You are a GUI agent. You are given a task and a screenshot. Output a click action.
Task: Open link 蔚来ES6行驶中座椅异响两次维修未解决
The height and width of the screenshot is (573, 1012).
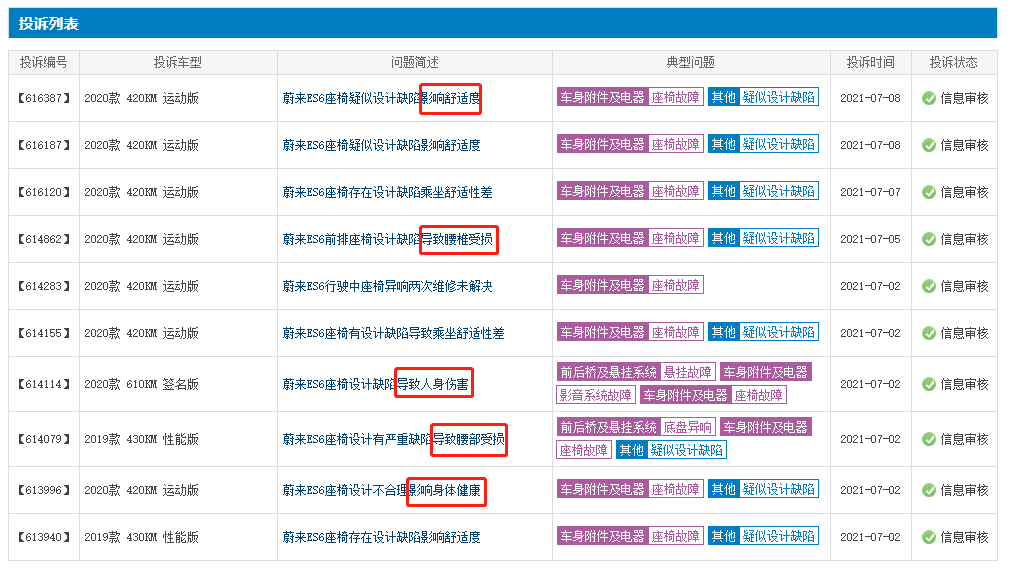point(387,286)
